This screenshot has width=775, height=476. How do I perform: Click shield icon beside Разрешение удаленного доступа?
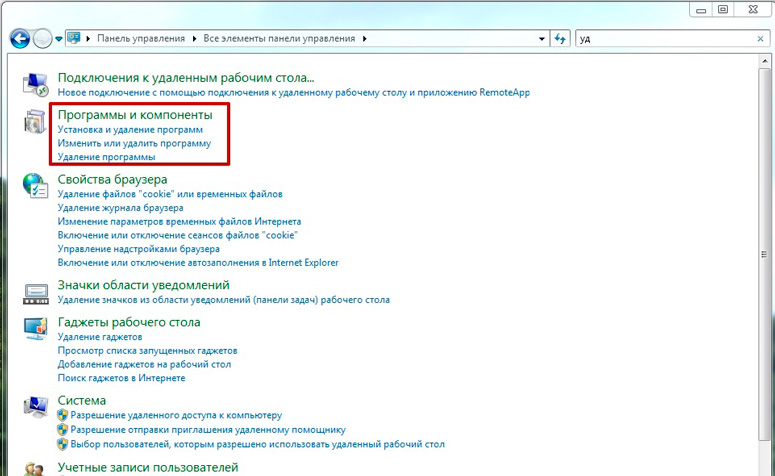point(62,415)
